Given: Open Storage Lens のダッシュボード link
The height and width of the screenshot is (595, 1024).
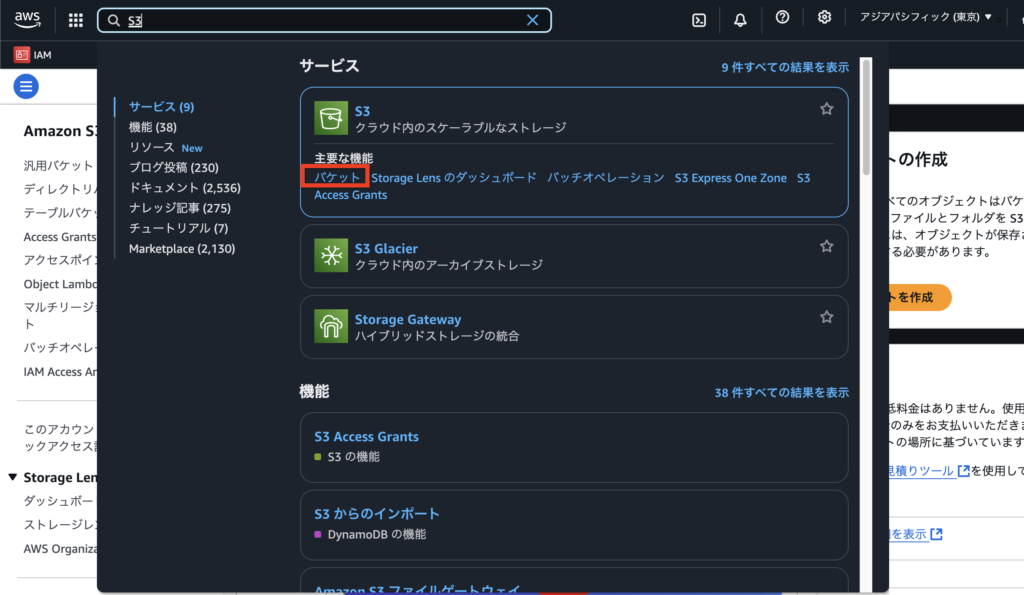Looking at the screenshot, I should point(454,178).
